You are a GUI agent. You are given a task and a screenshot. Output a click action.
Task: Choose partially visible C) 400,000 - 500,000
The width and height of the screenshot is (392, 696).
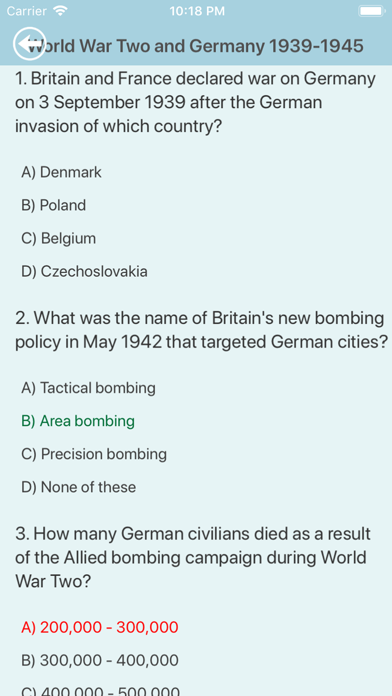click(100, 691)
